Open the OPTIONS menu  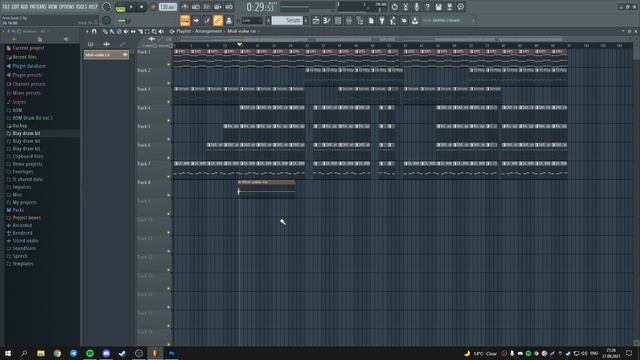pos(67,7)
